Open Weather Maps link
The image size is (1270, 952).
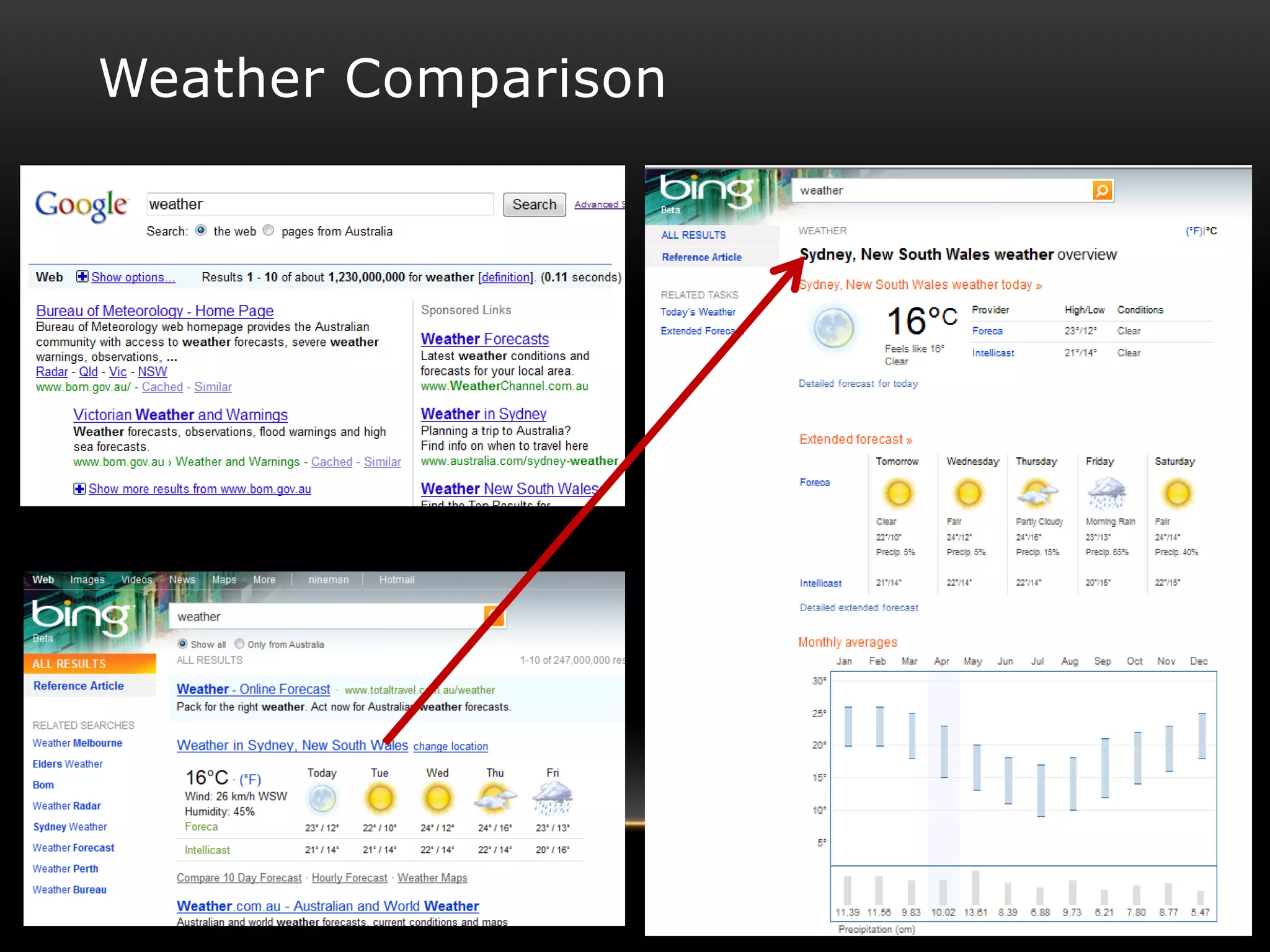point(432,878)
